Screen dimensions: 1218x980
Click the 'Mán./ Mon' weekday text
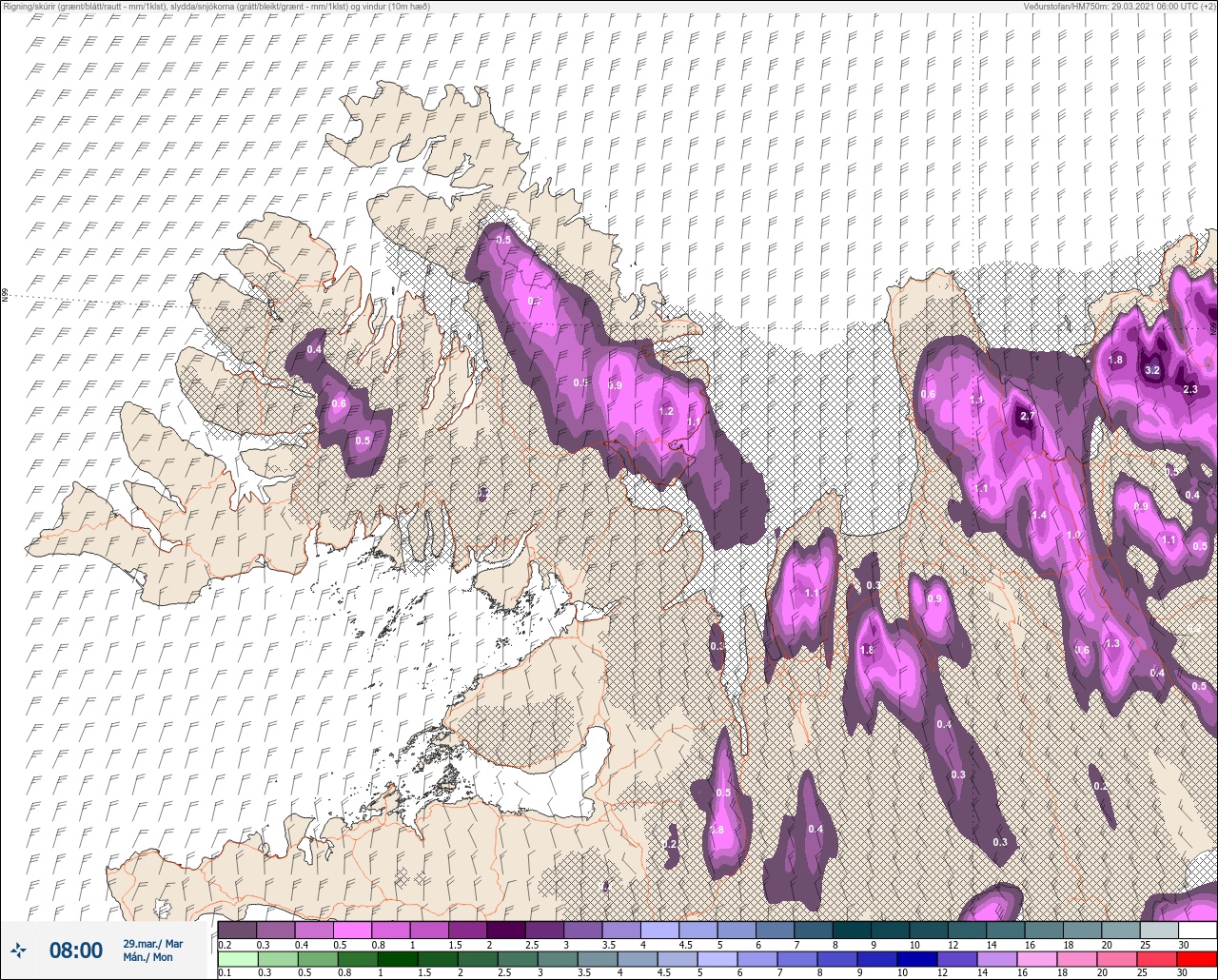pyautogui.click(x=147, y=957)
